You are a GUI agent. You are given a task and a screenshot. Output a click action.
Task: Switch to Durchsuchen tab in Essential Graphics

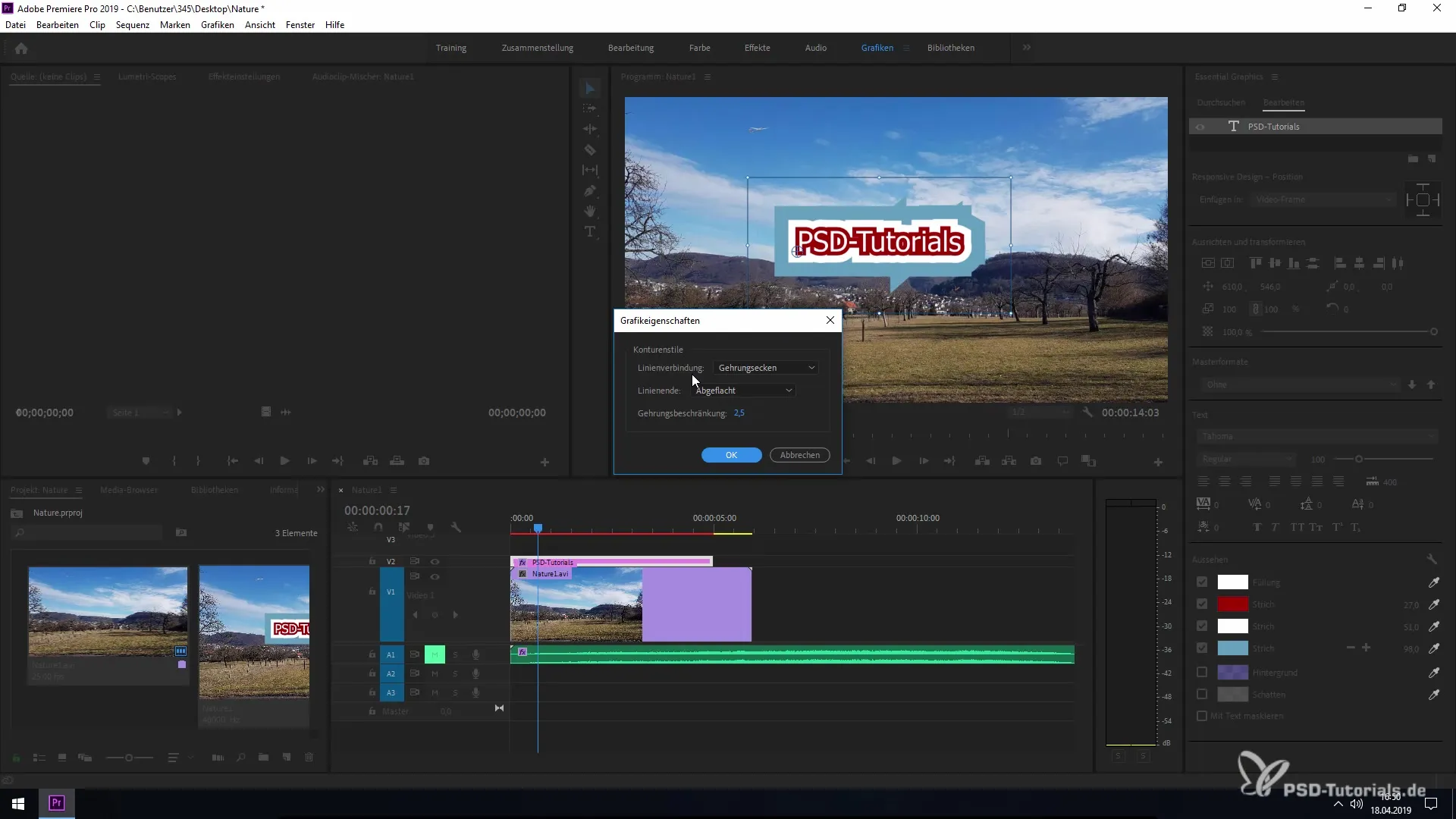(1221, 102)
